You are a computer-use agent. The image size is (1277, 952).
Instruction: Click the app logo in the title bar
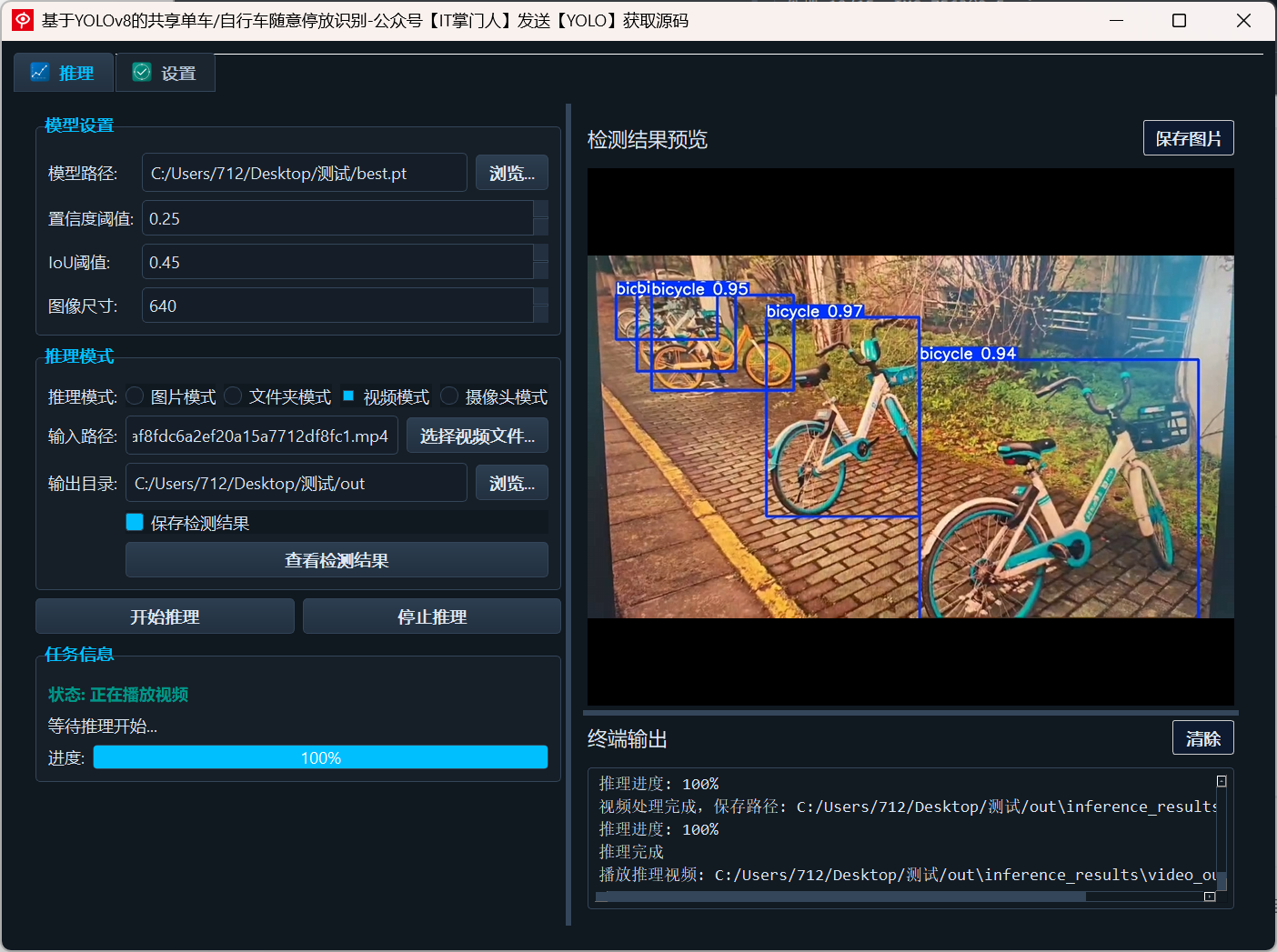coord(21,20)
